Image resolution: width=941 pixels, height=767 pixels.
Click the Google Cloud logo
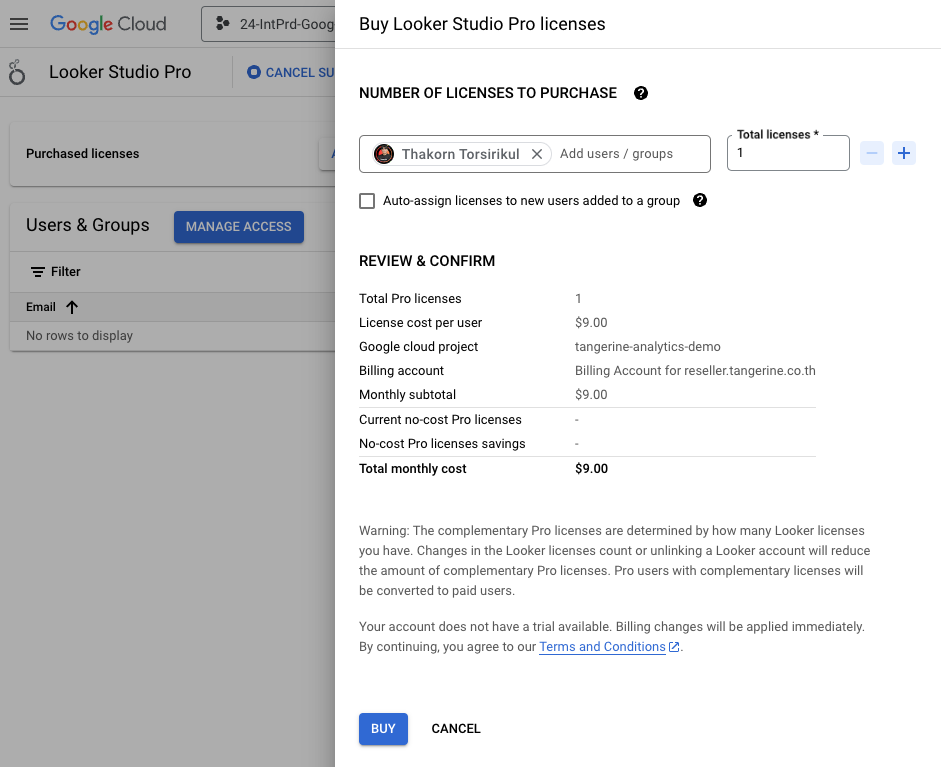(108, 24)
